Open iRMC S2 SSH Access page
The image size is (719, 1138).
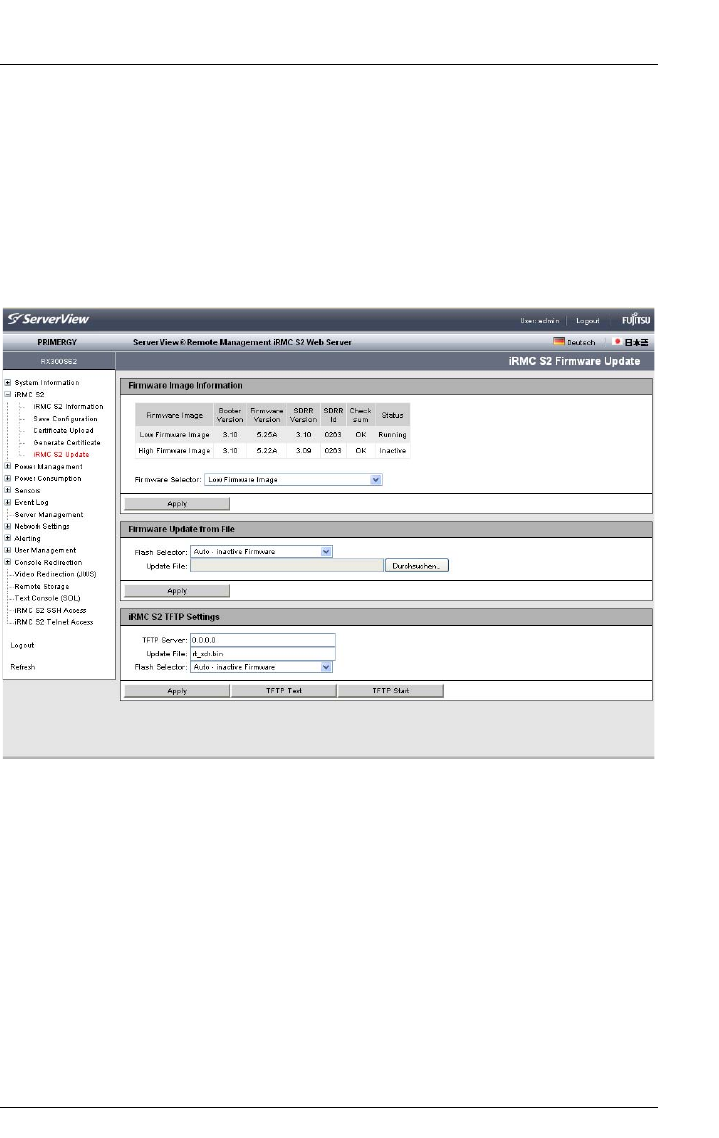pyautogui.click(x=50, y=610)
